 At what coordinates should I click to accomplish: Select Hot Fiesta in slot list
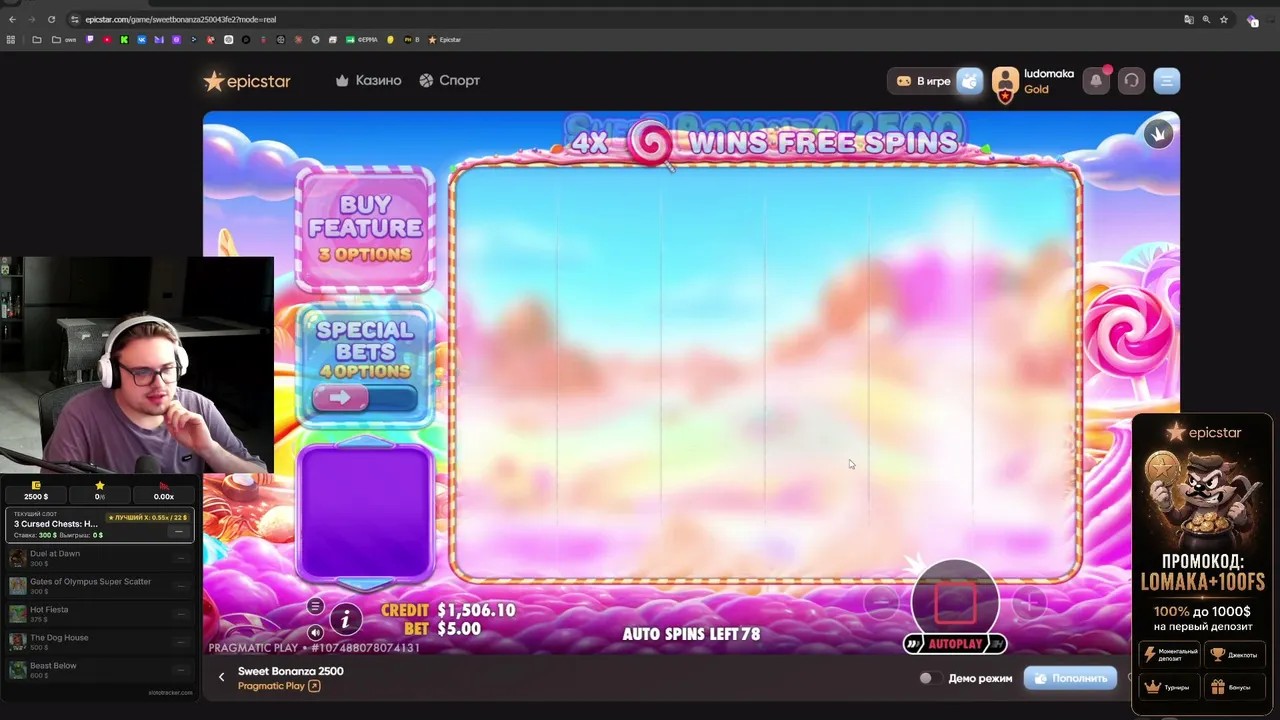(100, 613)
